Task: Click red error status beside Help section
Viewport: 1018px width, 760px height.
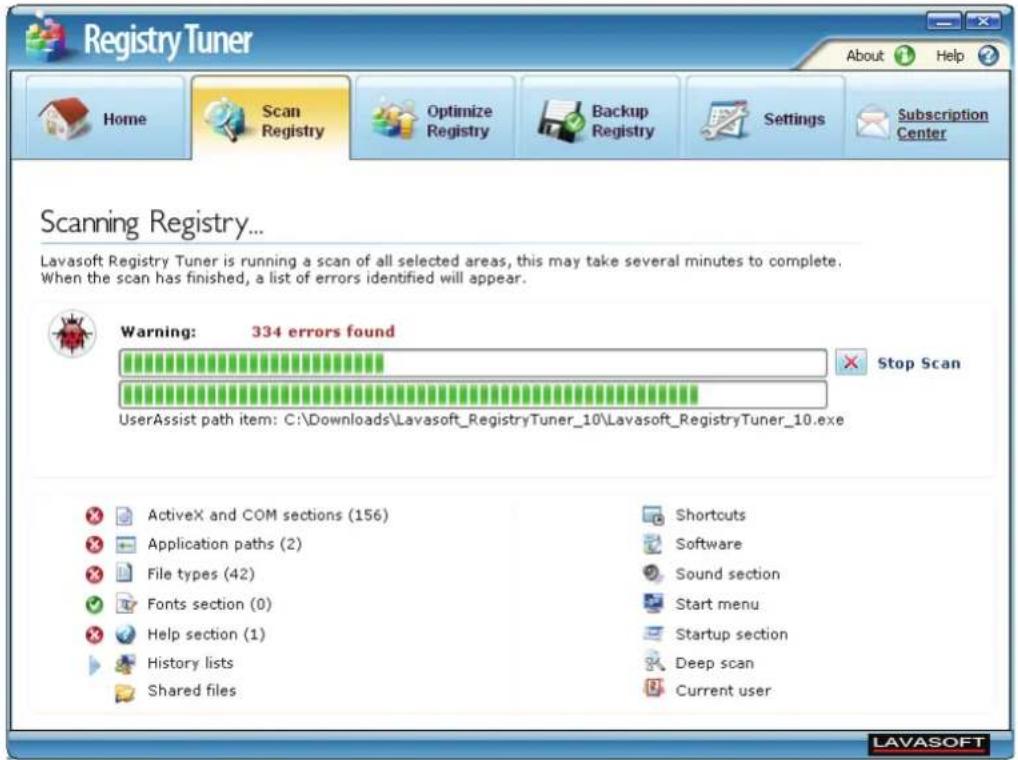Action: tap(94, 634)
